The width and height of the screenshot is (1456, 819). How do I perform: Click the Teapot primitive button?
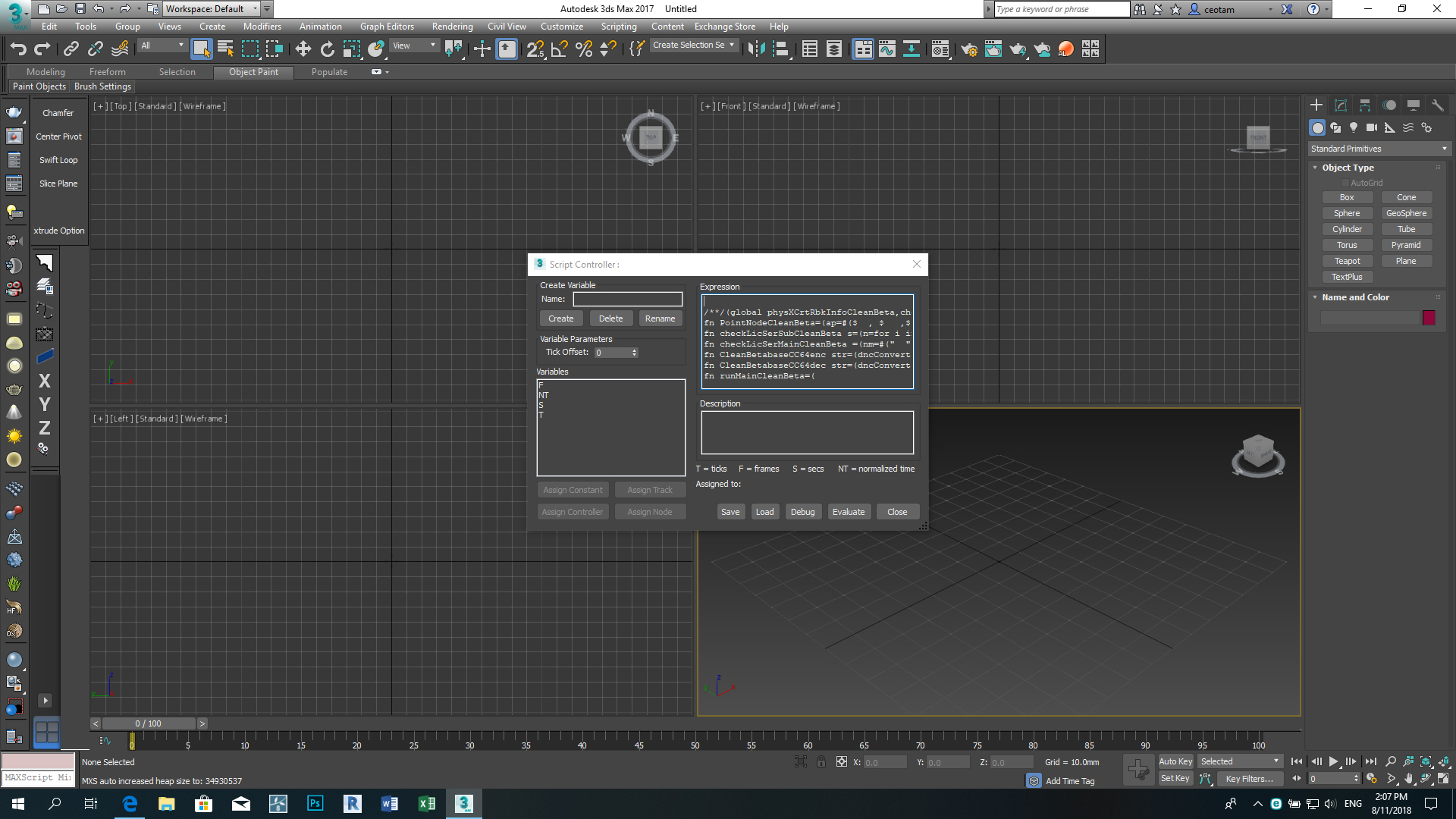[1347, 261]
